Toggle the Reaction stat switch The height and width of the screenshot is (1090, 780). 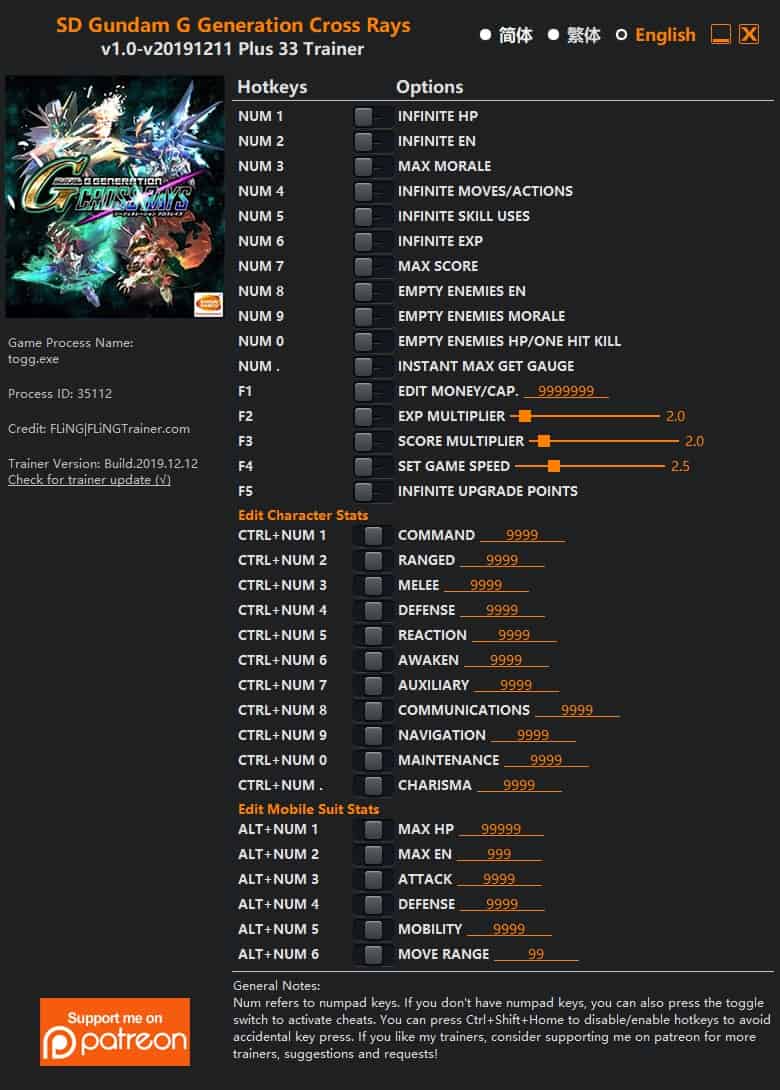click(373, 635)
